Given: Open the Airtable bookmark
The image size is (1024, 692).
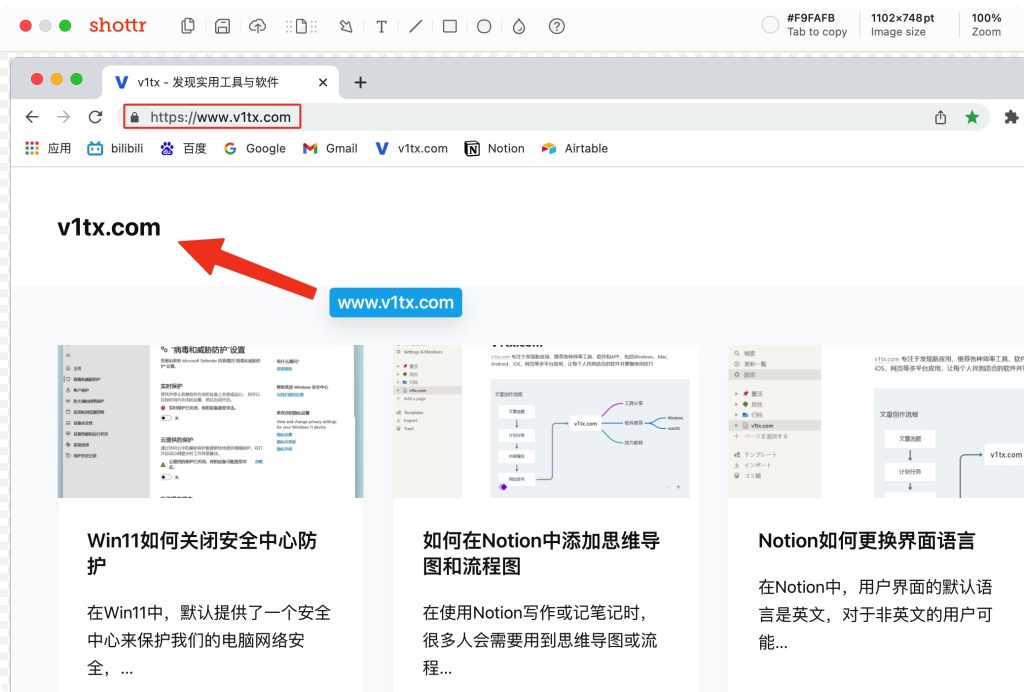Looking at the screenshot, I should tap(575, 148).
